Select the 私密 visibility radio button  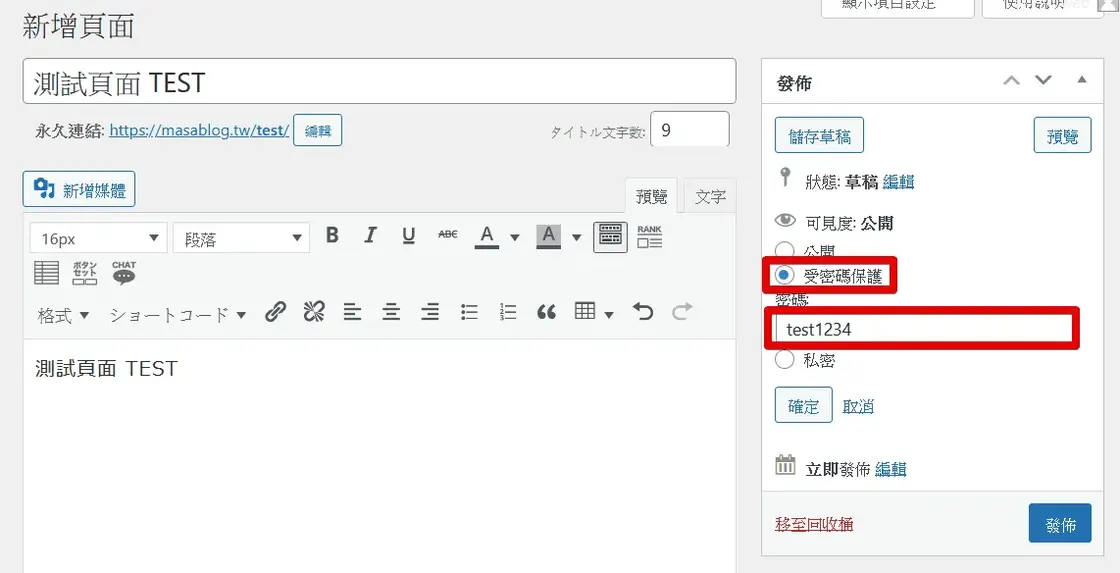pyautogui.click(x=784, y=359)
